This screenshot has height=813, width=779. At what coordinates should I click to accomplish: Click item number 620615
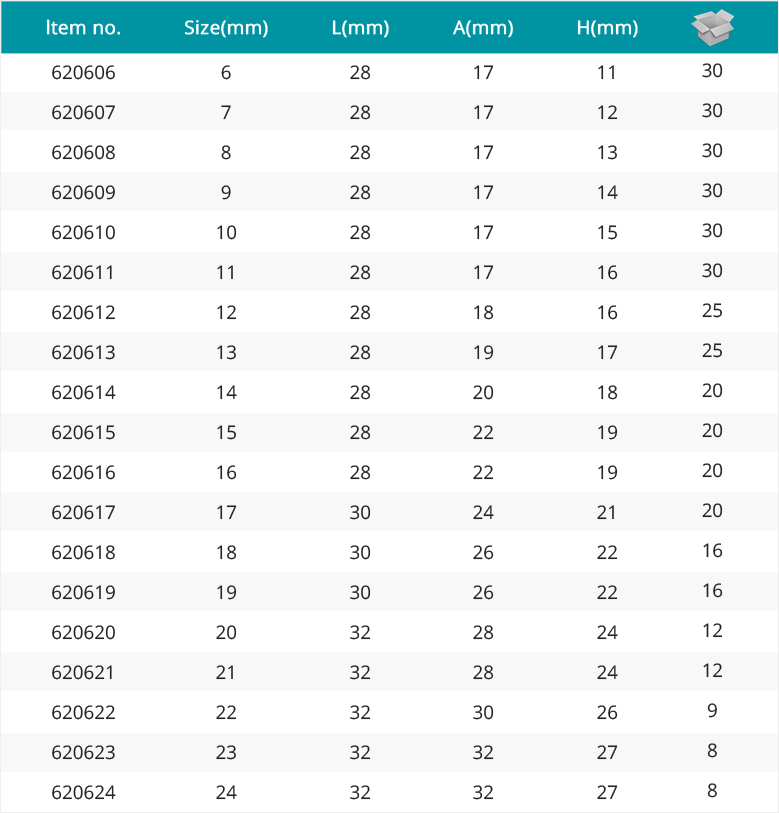click(83, 432)
